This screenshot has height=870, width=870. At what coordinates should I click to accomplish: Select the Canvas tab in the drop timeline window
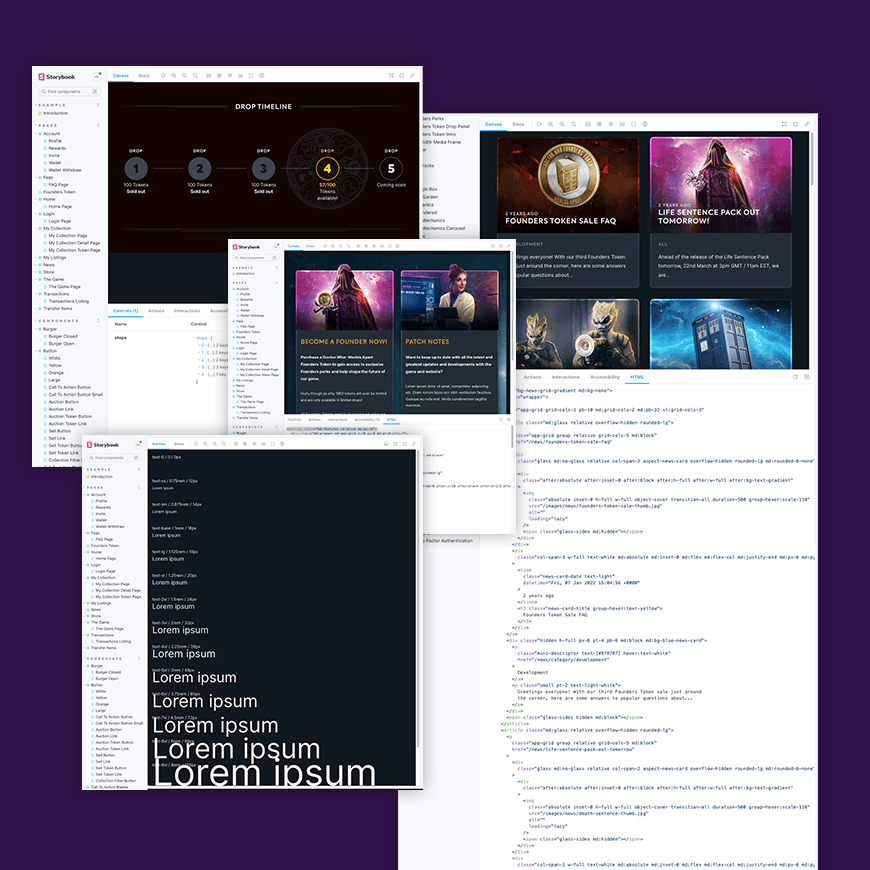click(120, 75)
